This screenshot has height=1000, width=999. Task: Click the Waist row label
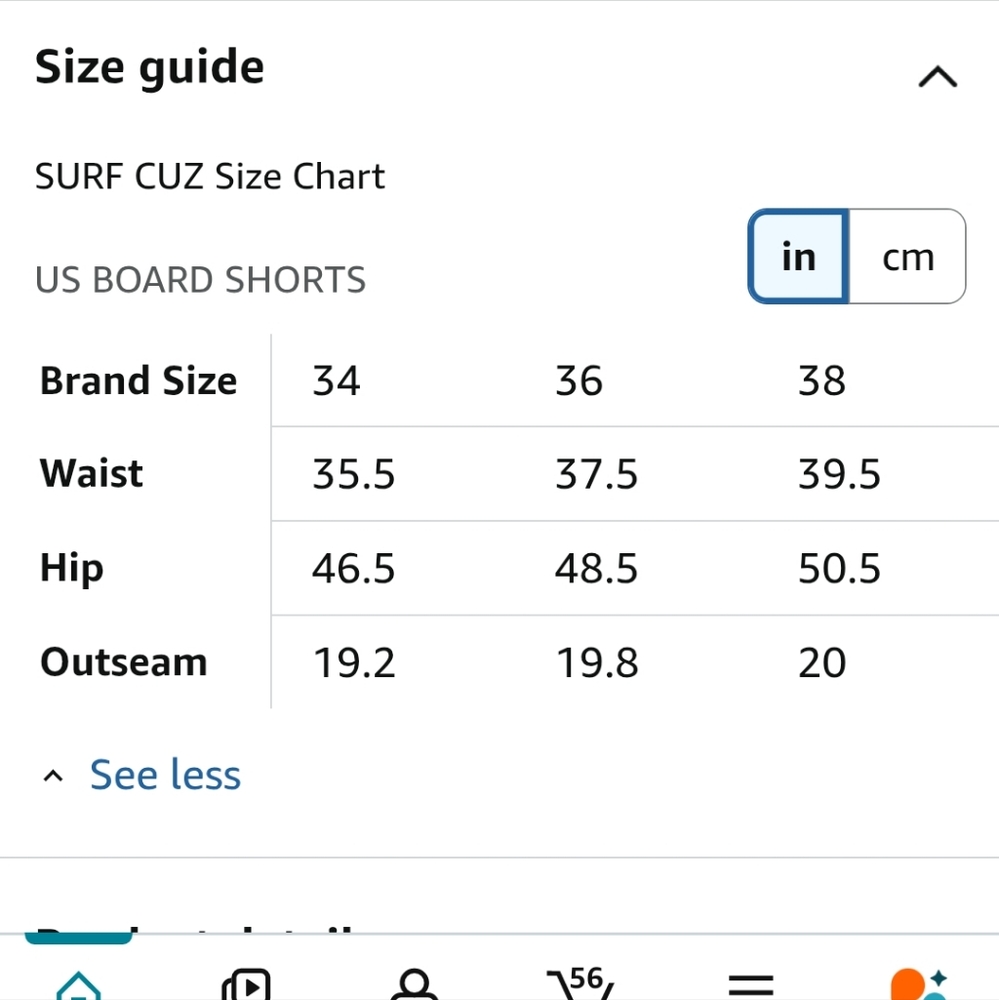[91, 474]
